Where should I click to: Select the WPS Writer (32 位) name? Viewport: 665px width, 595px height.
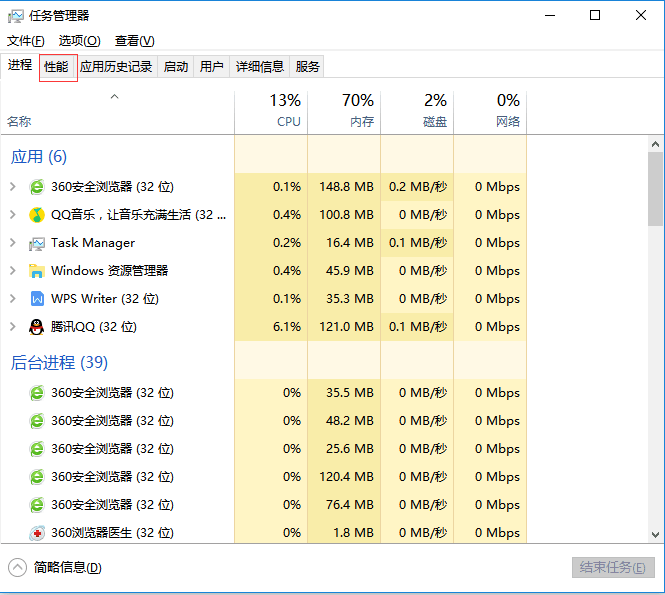105,299
